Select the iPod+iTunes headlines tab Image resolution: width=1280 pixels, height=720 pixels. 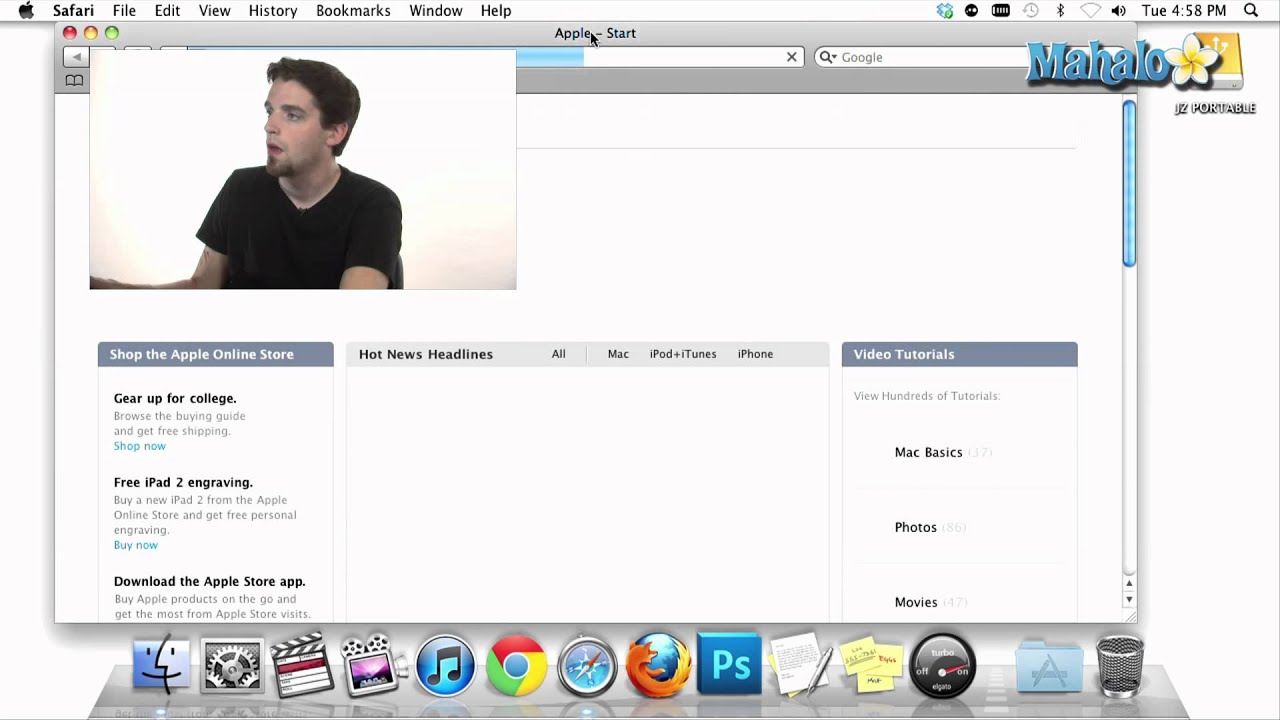(x=683, y=354)
